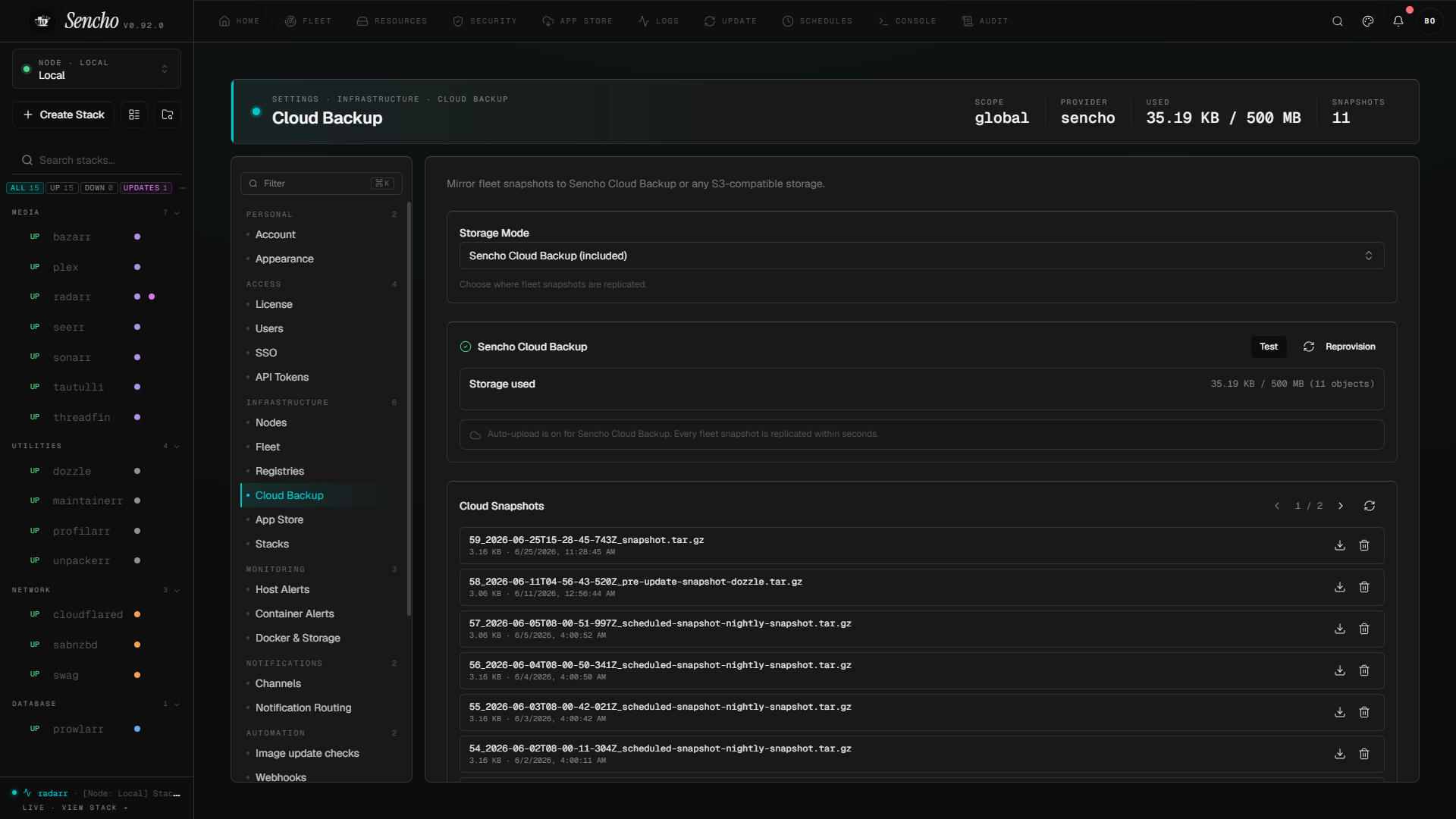Follow the VIEW STACK link at bottom

pyautogui.click(x=95, y=808)
